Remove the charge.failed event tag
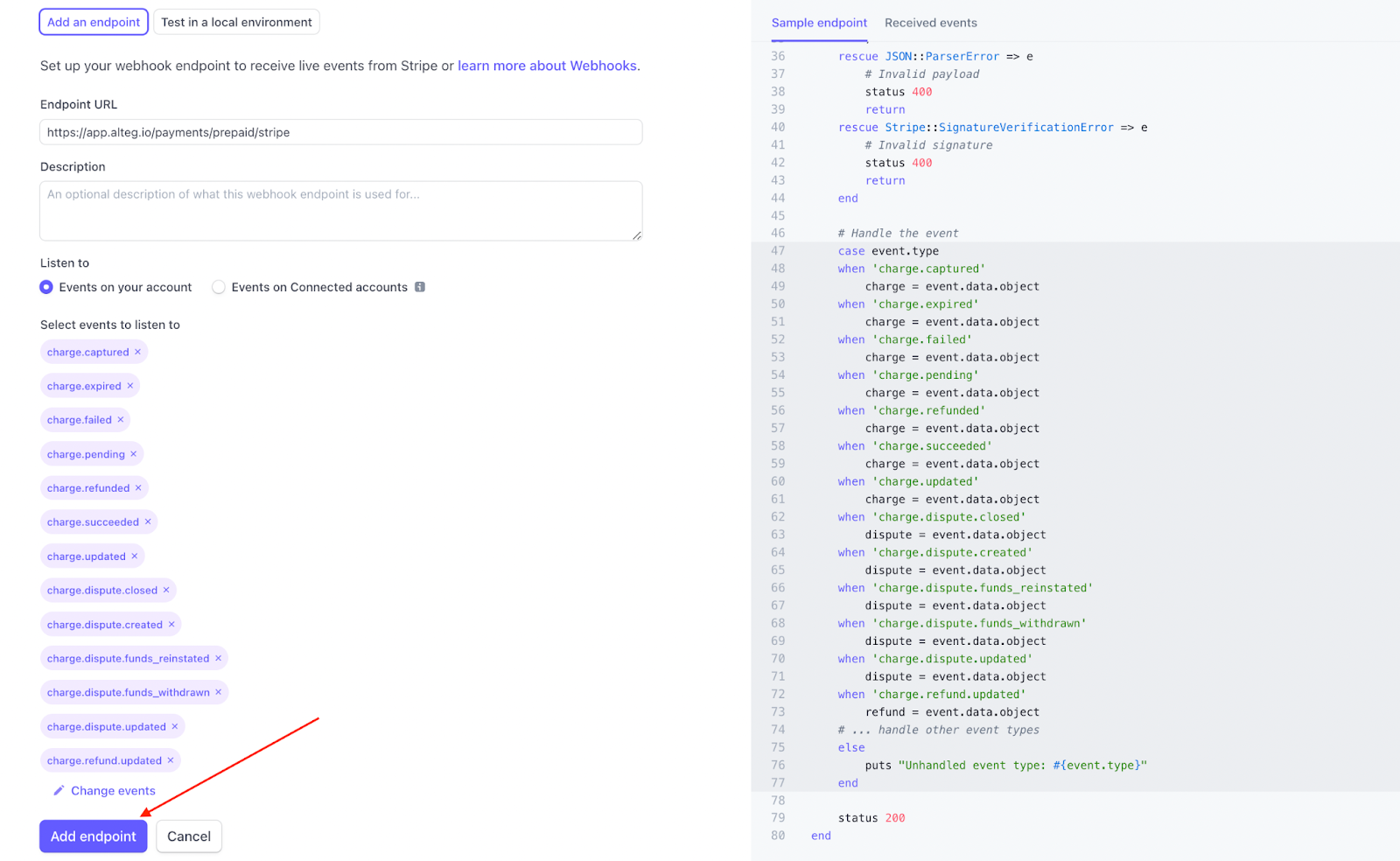 click(121, 420)
